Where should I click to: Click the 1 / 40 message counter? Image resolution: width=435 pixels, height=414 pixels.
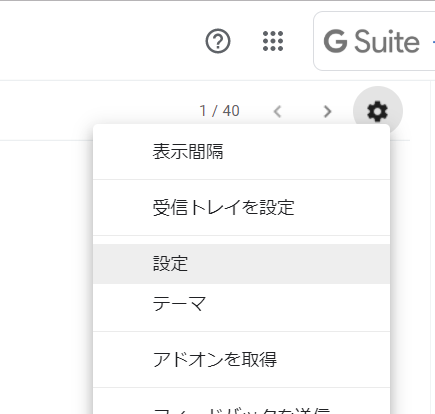tap(219, 111)
